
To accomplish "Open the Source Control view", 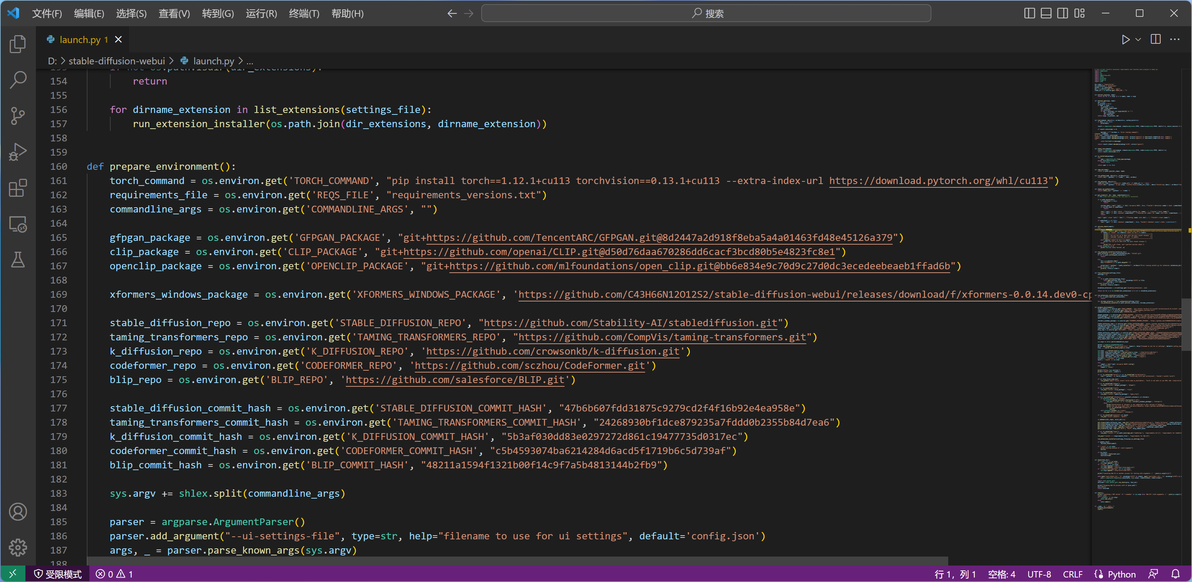I will [x=17, y=116].
